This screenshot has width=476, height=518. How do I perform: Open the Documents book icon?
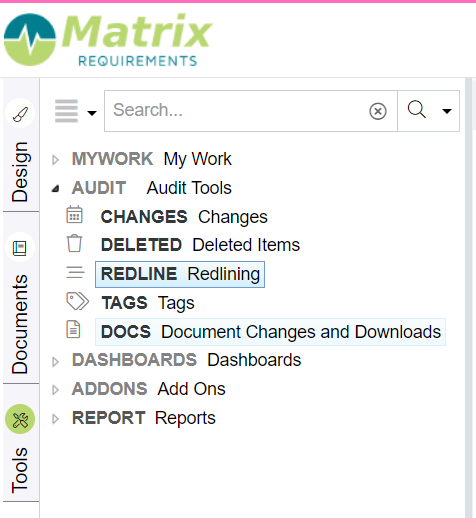[x=20, y=248]
